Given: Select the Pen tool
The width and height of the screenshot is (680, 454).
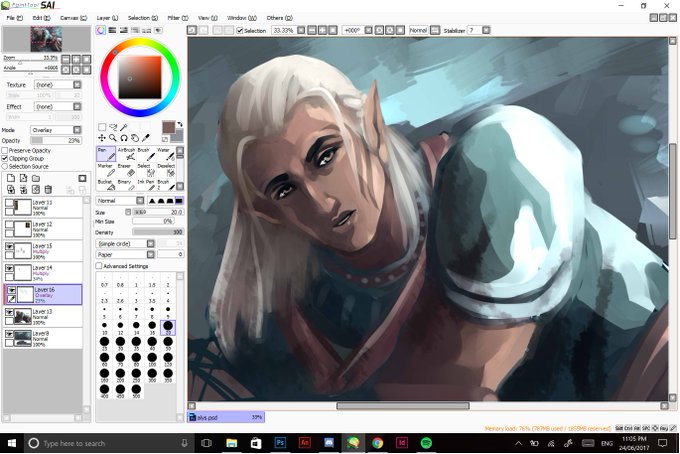Looking at the screenshot, I should [106, 154].
